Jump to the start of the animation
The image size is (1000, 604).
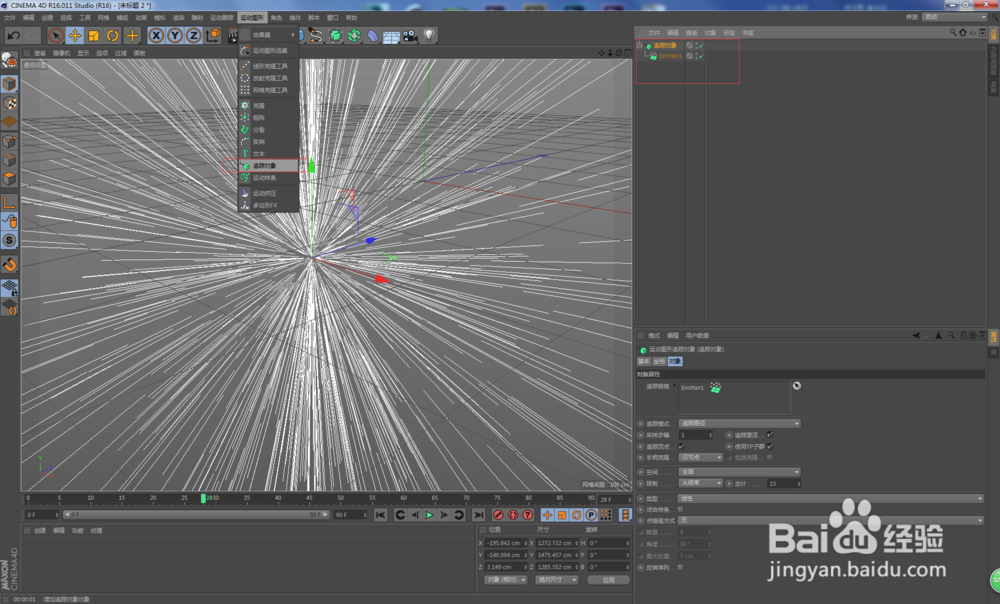point(380,515)
